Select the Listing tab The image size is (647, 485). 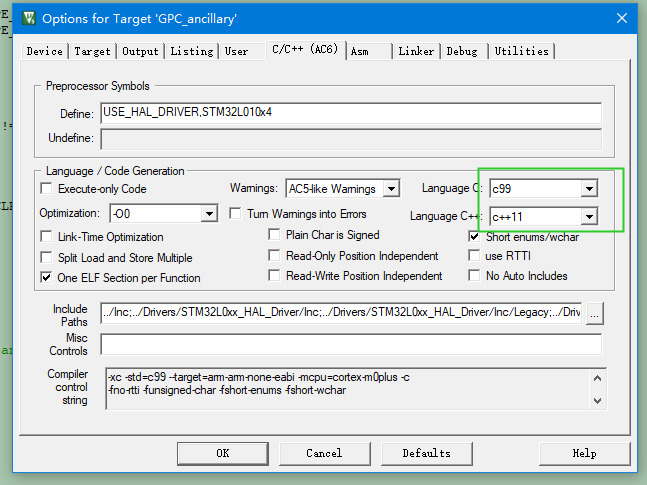[x=192, y=51]
